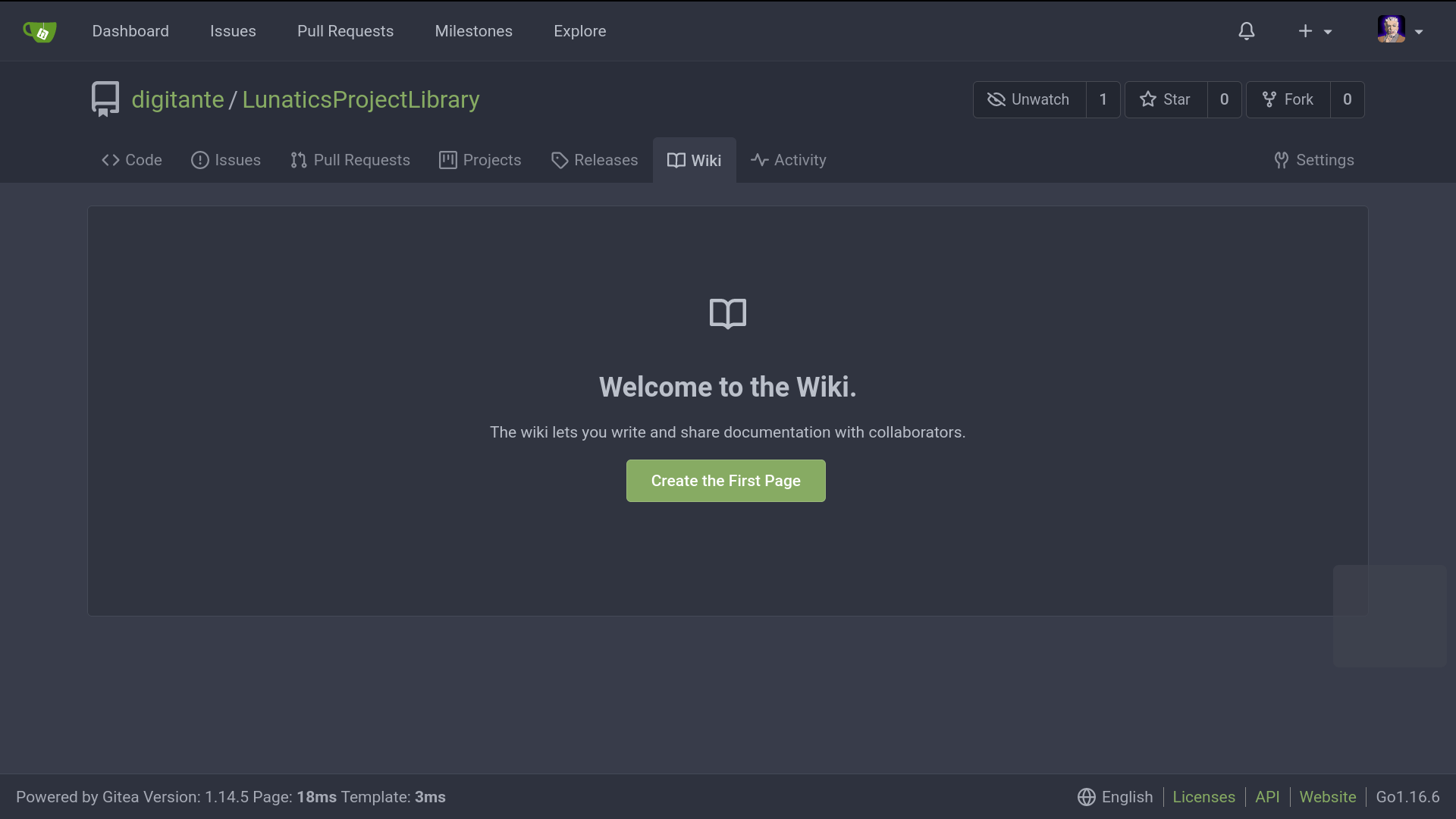Click the open book wiki icon

[727, 313]
